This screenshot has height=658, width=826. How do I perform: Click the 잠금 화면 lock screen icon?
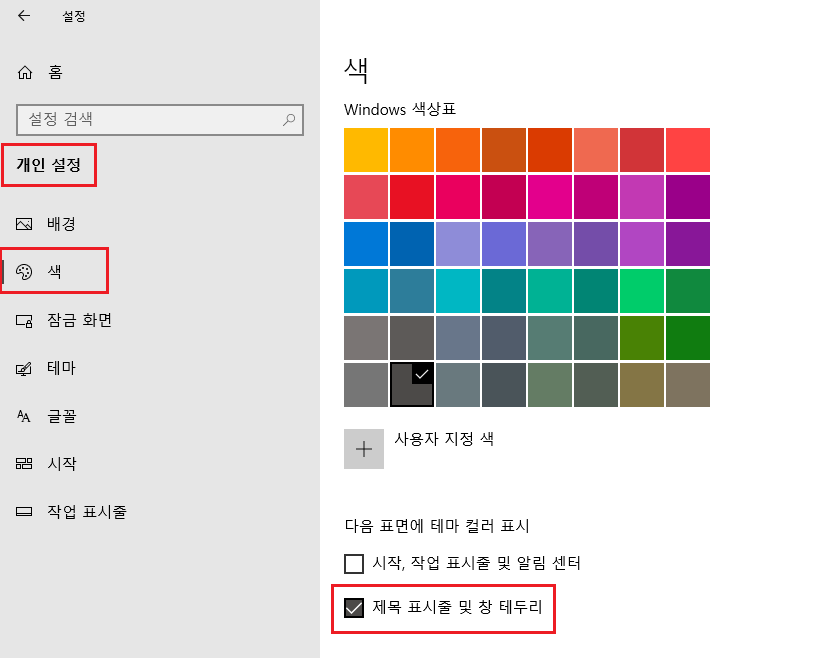pos(24,320)
